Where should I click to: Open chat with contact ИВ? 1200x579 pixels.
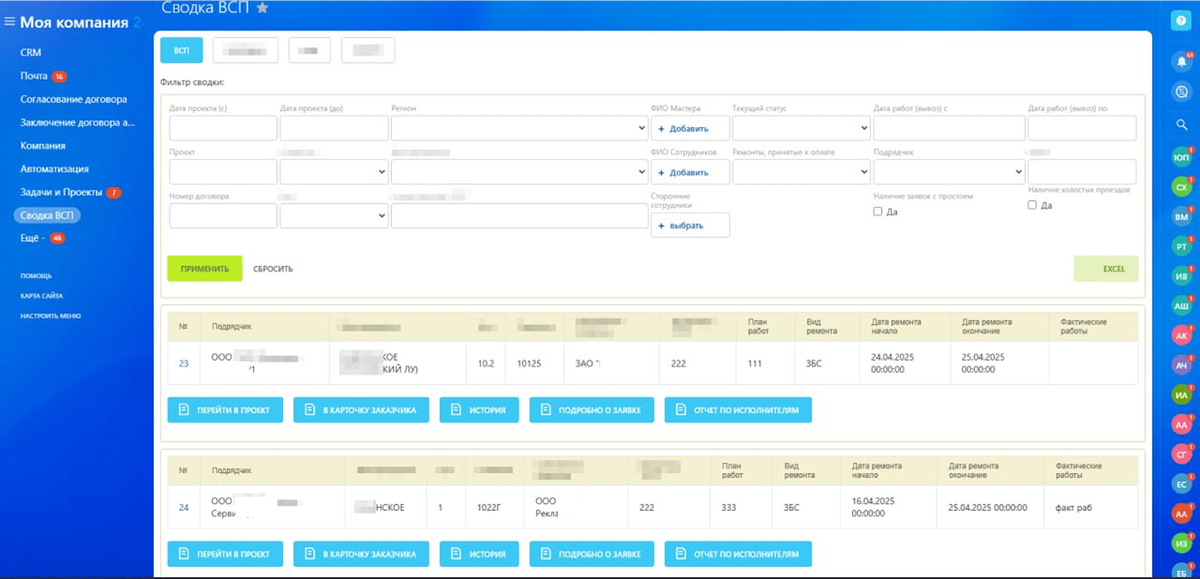(x=1181, y=276)
